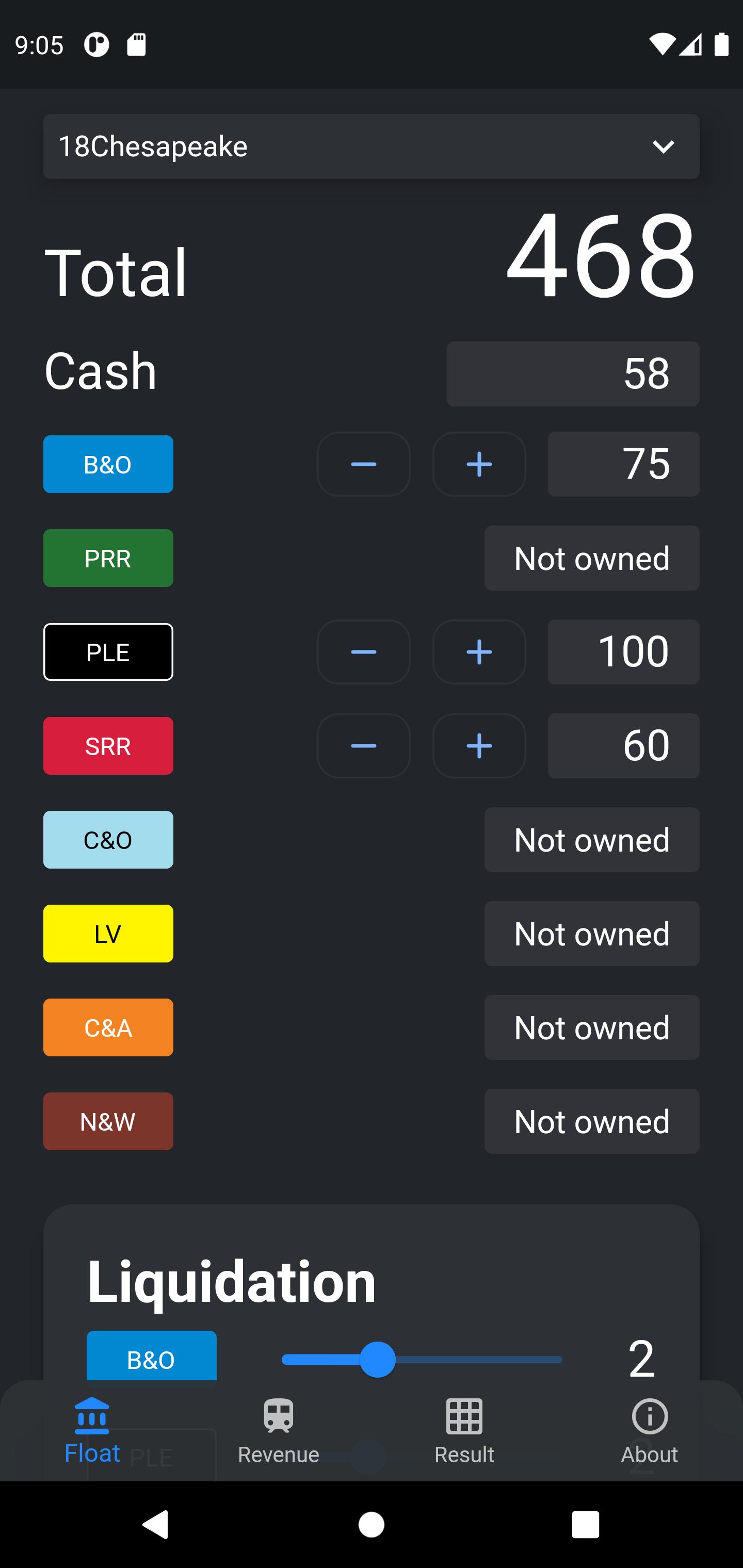Image resolution: width=743 pixels, height=1568 pixels.
Task: Toggle PRR ownership from Not owned
Action: coord(592,558)
